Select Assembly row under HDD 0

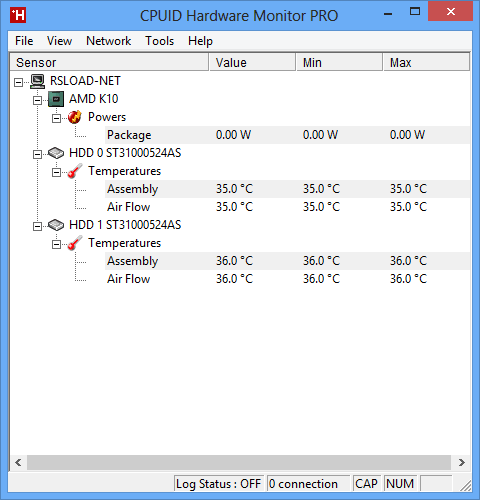tap(288, 189)
